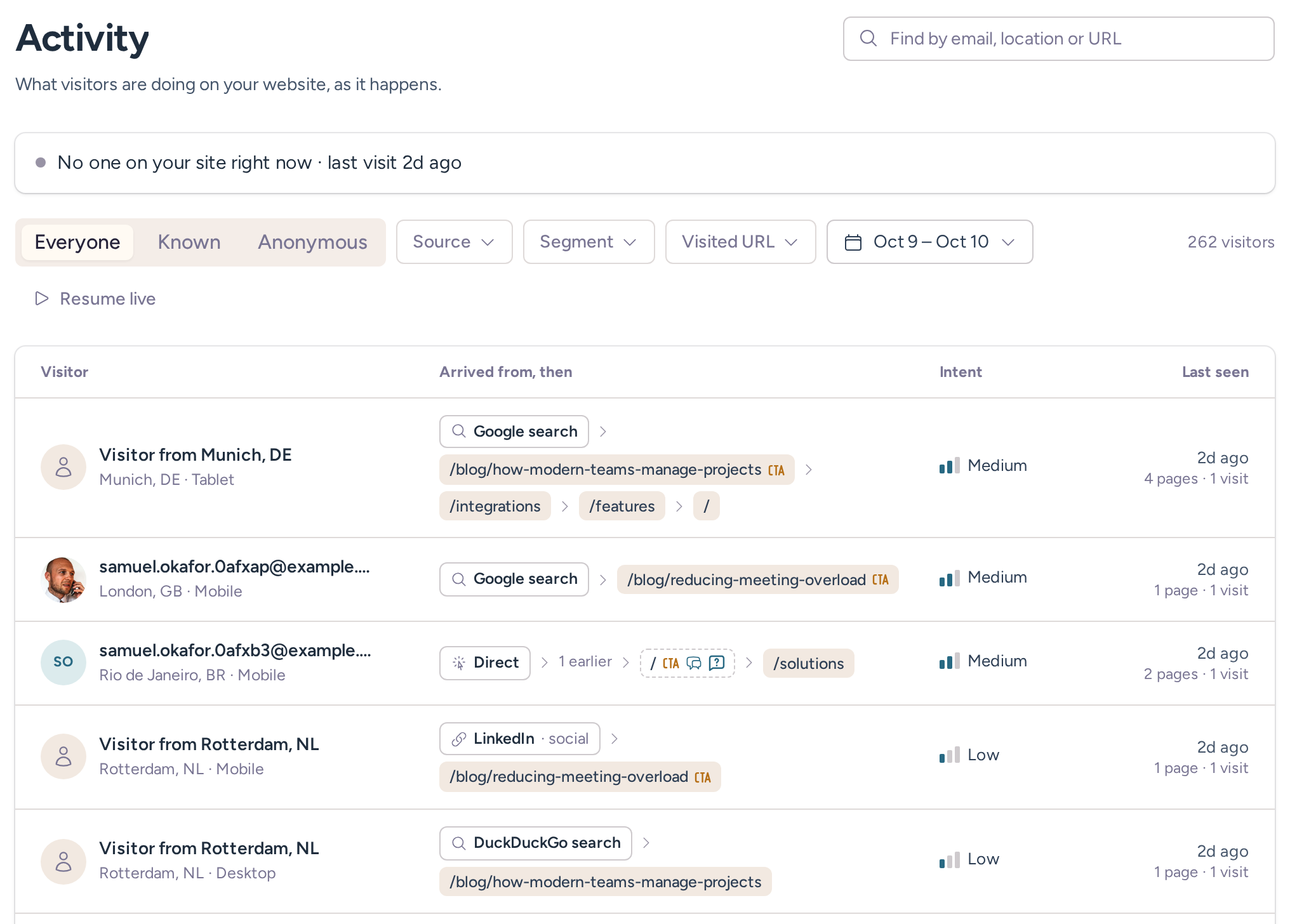This screenshot has width=1290, height=924.
Task: Focus the Find by email search field
Action: coord(1058,39)
